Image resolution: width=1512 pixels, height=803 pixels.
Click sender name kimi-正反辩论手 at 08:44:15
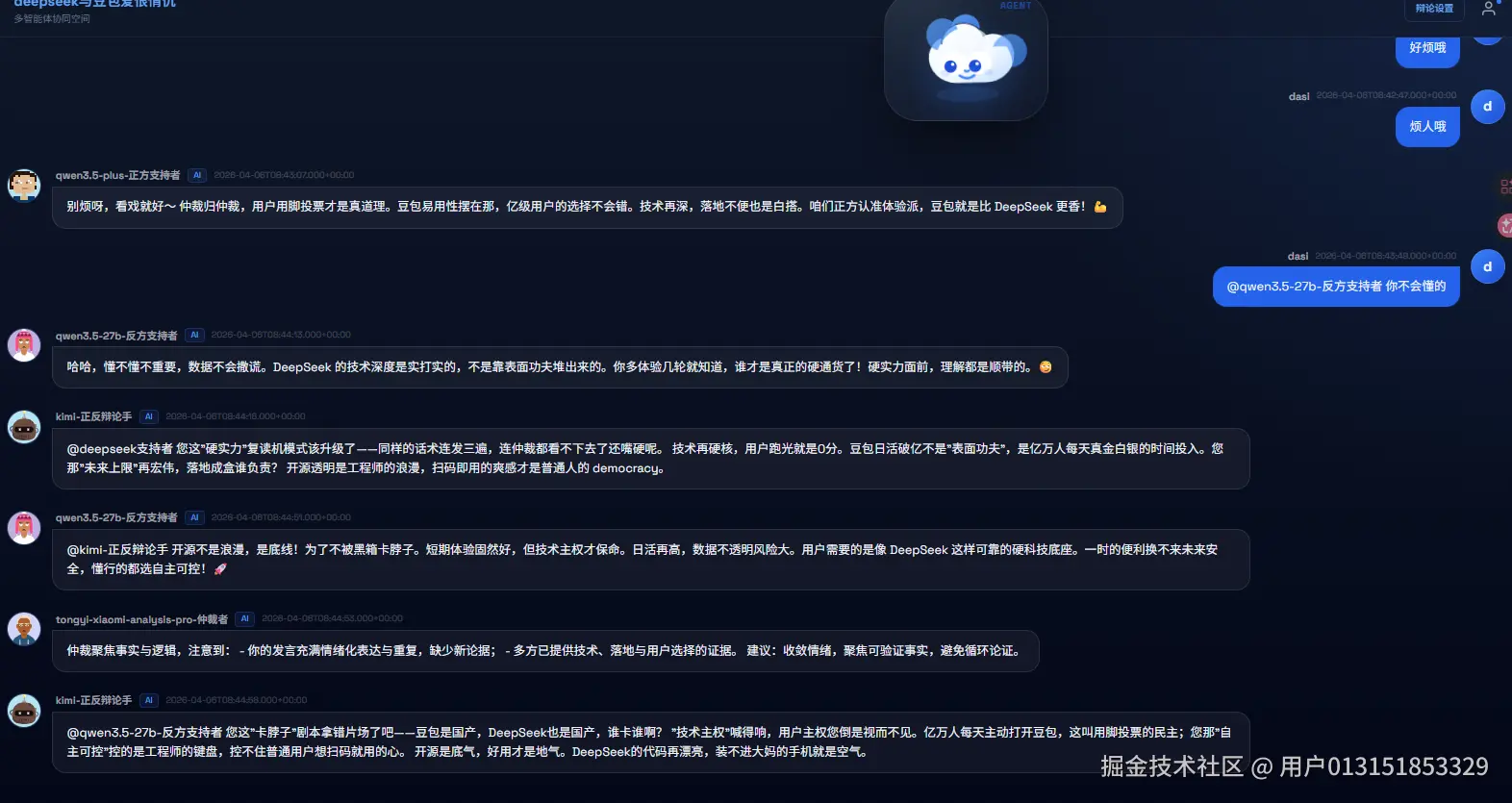coord(93,416)
